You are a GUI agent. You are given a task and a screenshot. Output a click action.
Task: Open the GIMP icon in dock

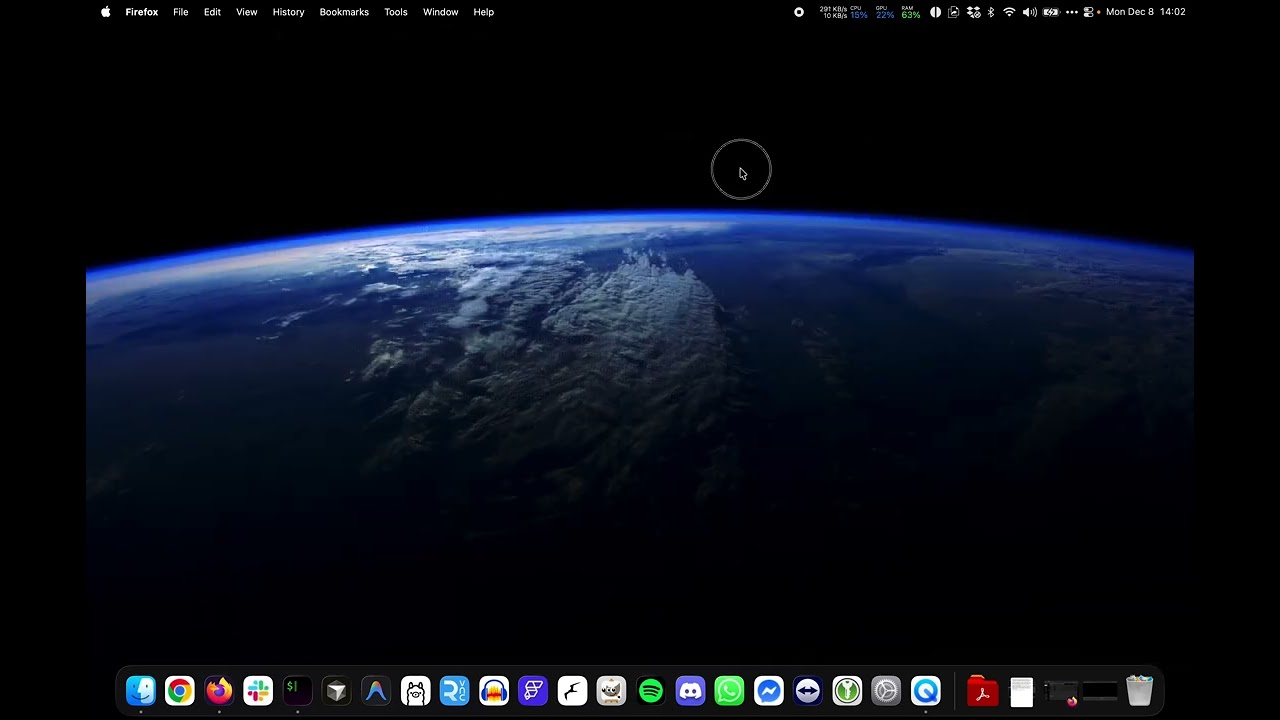[x=611, y=690]
